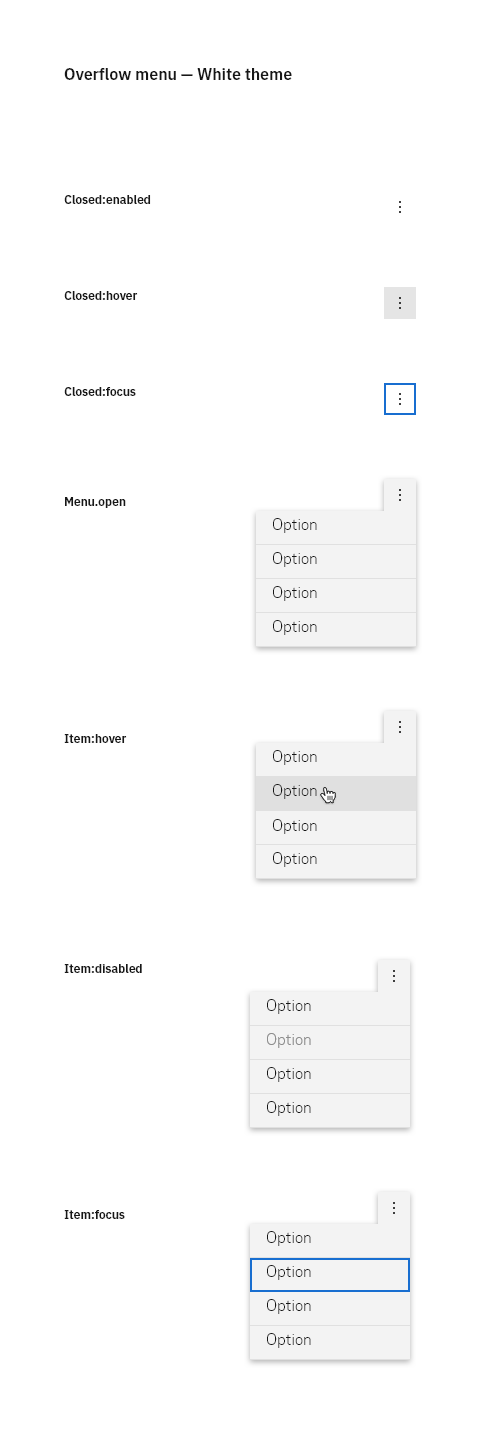Select last Option in the Item:disabled menu
Image resolution: width=495 pixels, height=1451 pixels.
click(x=330, y=1110)
